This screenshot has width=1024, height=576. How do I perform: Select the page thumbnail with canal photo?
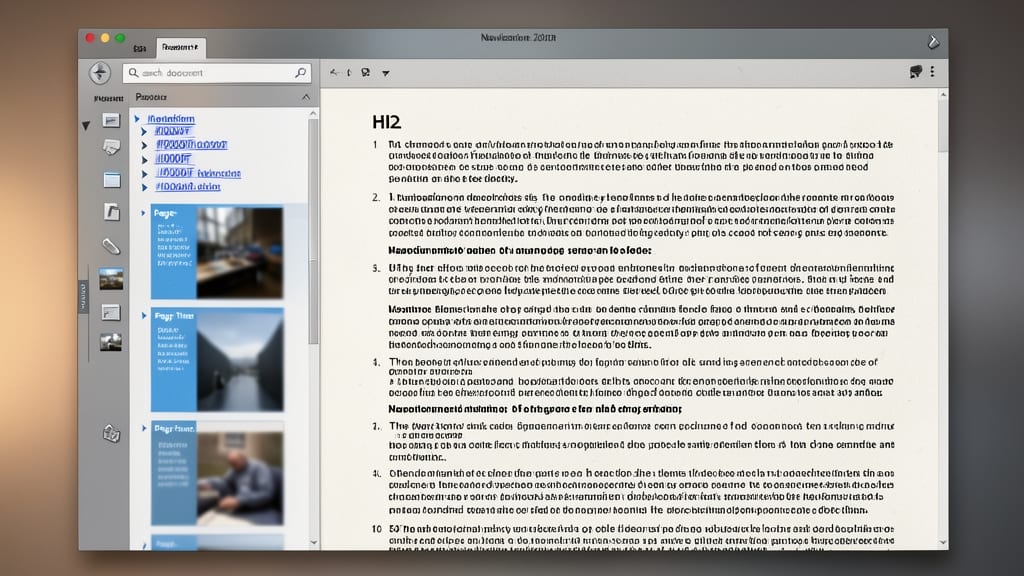point(217,360)
